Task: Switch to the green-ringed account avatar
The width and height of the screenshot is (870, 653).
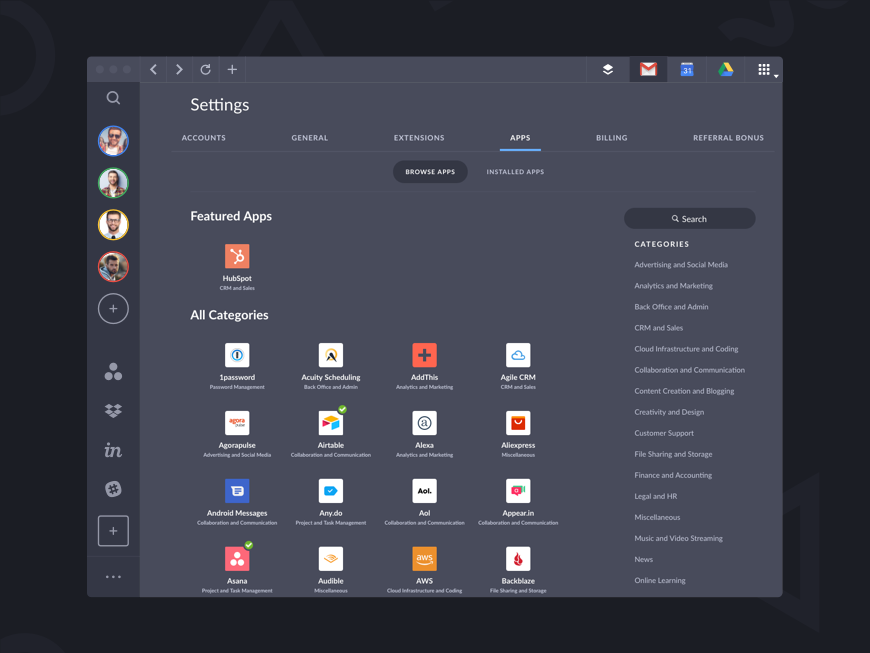Action: pos(113,183)
